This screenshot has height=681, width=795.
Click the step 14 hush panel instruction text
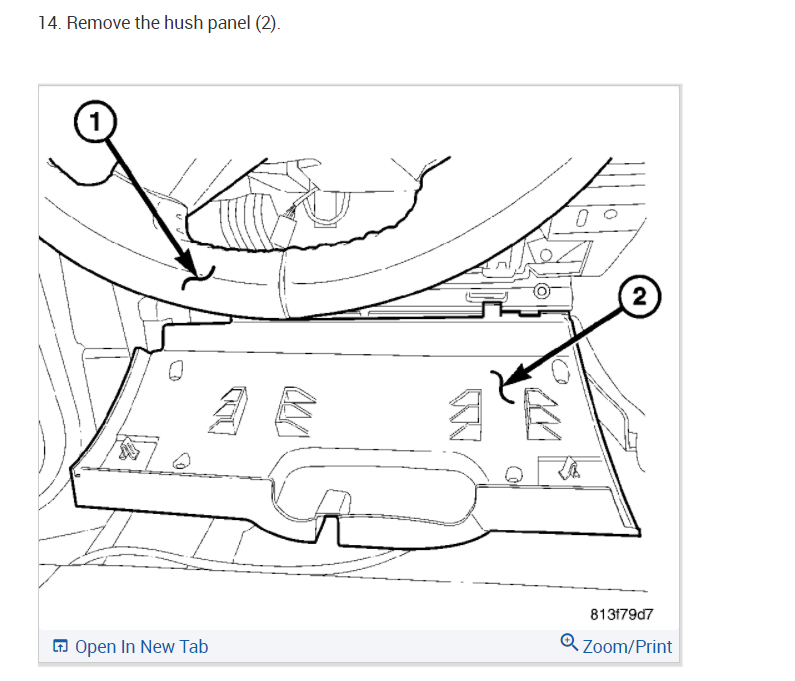pyautogui.click(x=159, y=23)
